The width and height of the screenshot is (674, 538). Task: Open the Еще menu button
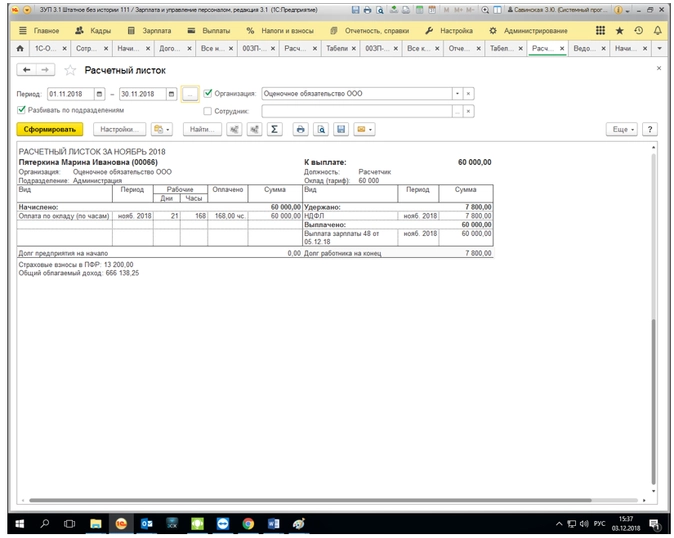(622, 129)
